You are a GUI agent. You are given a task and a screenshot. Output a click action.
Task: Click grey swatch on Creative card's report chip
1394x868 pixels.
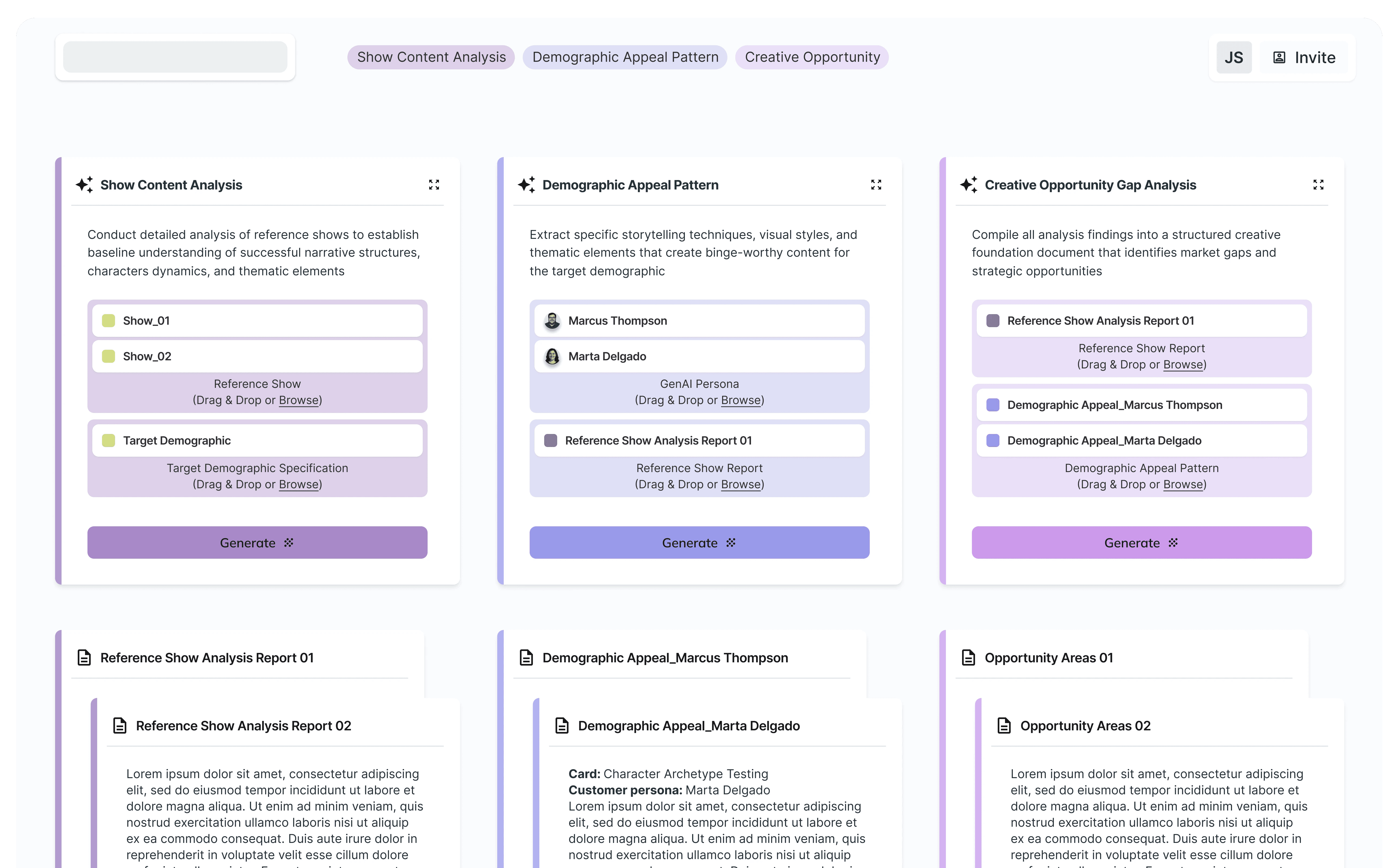(x=993, y=320)
